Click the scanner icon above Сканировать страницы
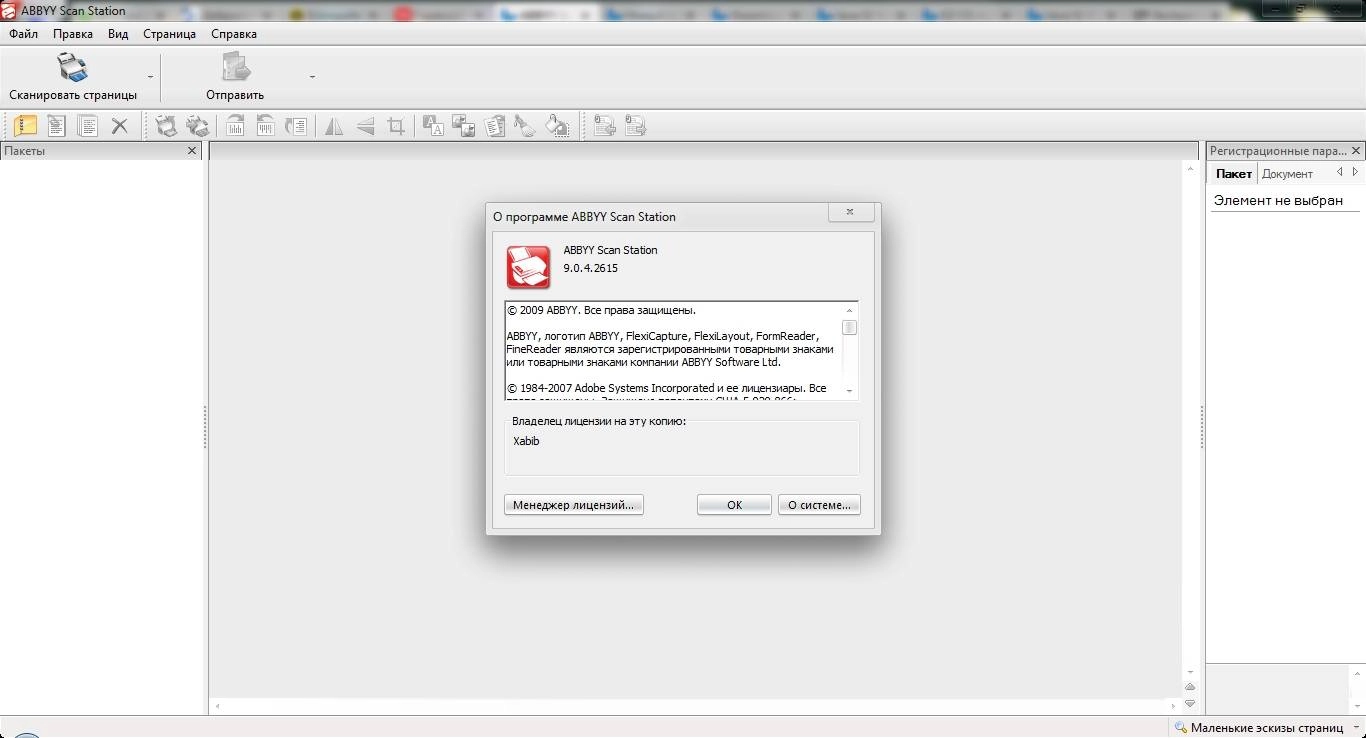 point(72,68)
